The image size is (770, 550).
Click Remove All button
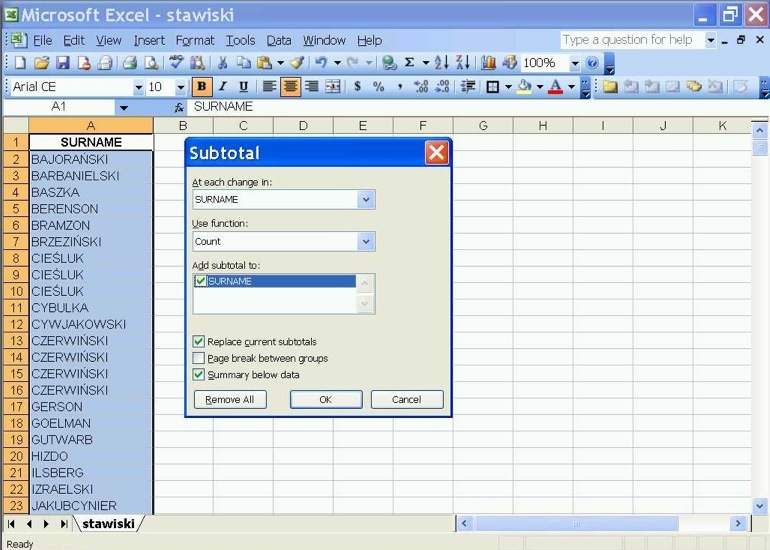230,399
